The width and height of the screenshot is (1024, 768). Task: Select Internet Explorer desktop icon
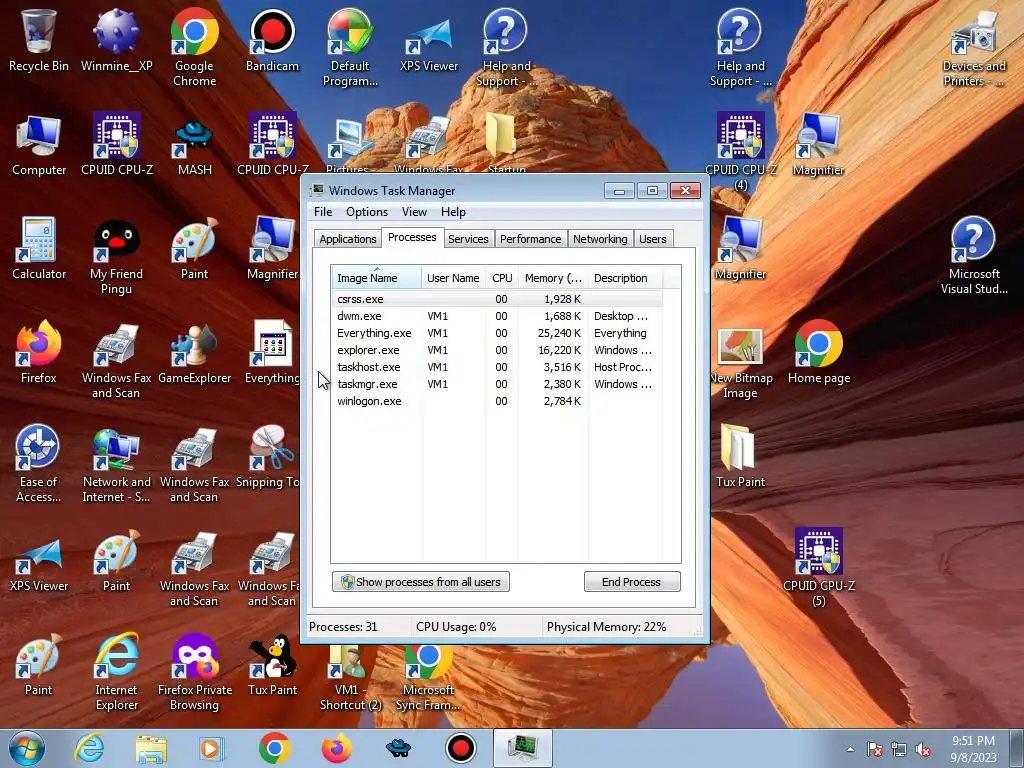pos(116,671)
